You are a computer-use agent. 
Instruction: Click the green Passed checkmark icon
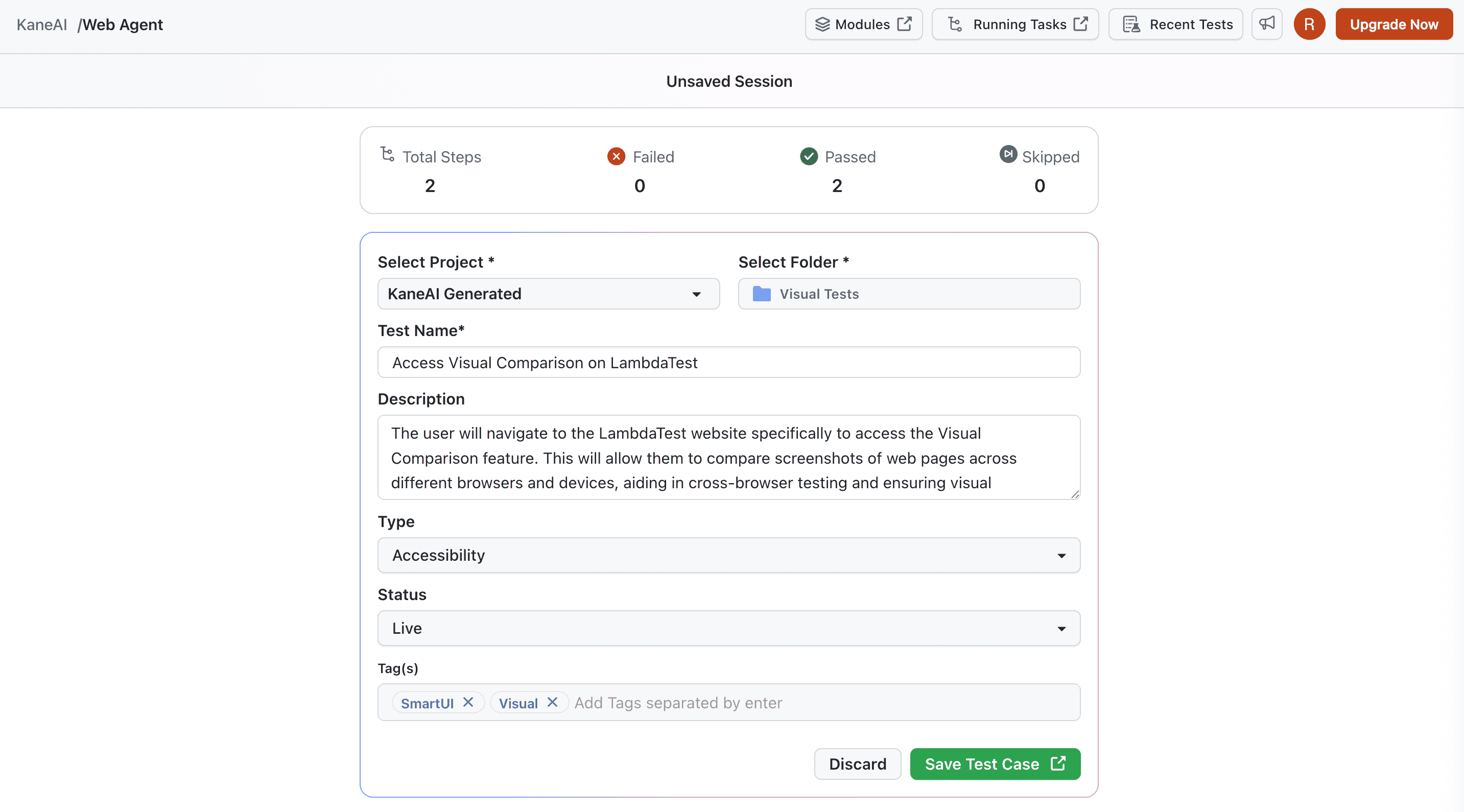[x=808, y=156]
